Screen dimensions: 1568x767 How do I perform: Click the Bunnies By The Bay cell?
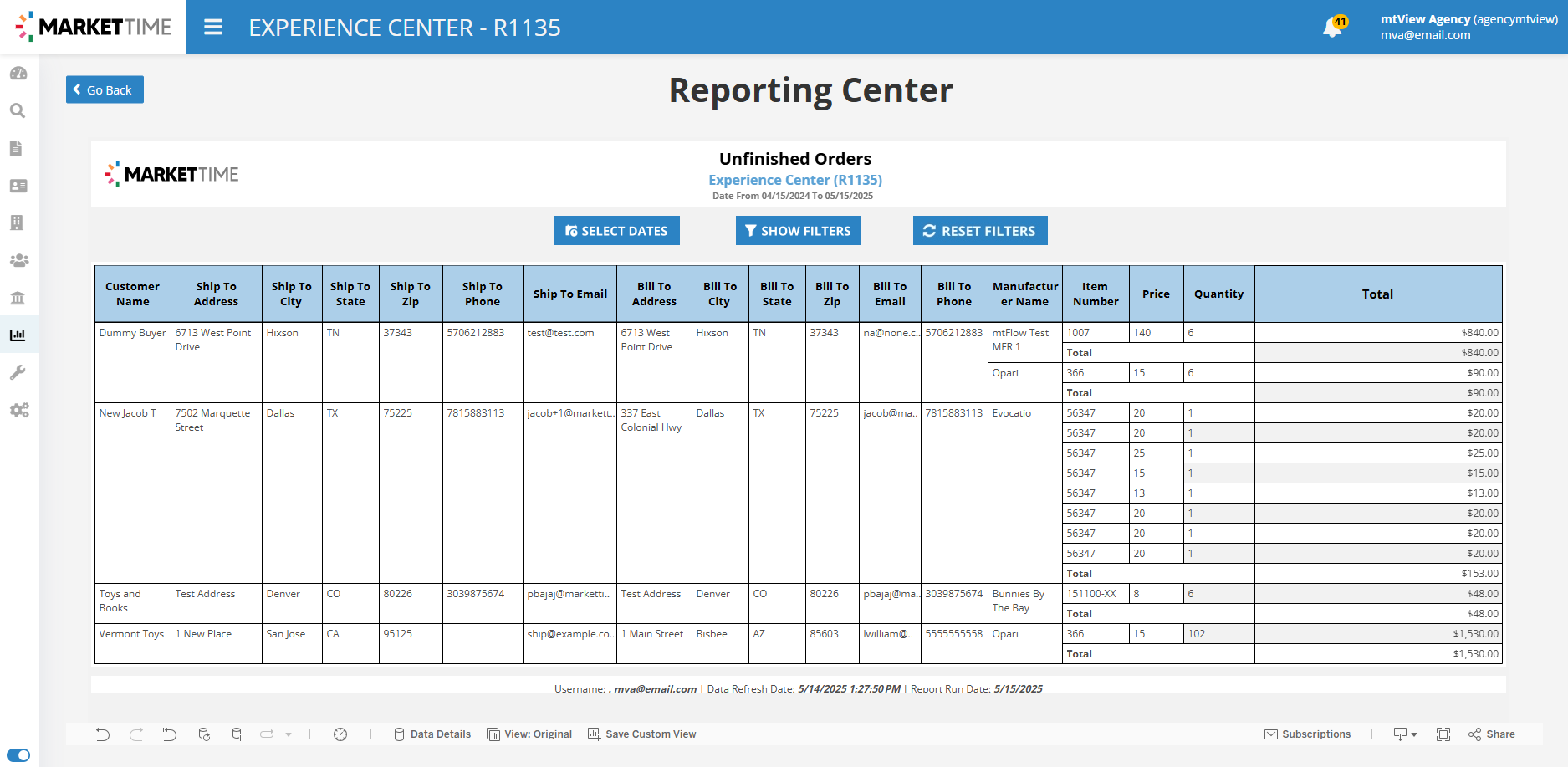(1025, 603)
